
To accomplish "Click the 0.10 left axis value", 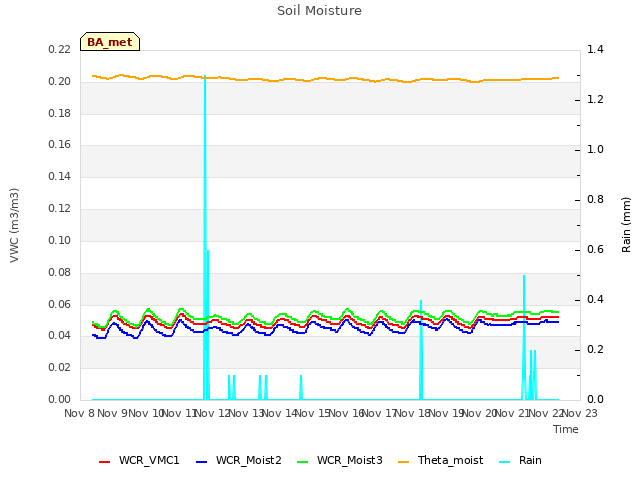I will tap(60, 240).
